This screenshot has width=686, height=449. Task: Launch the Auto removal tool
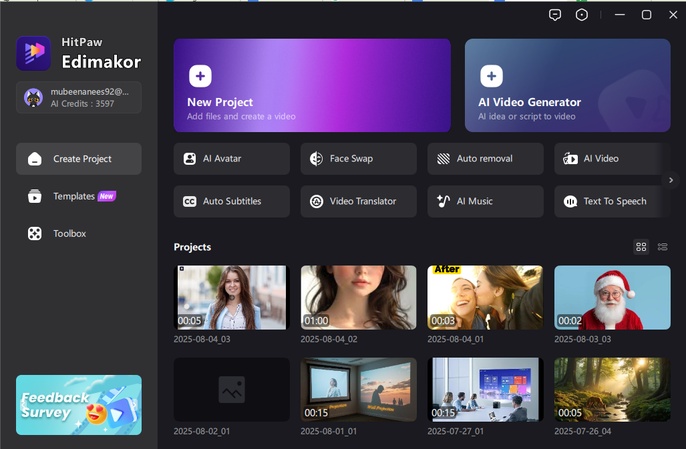(x=485, y=158)
